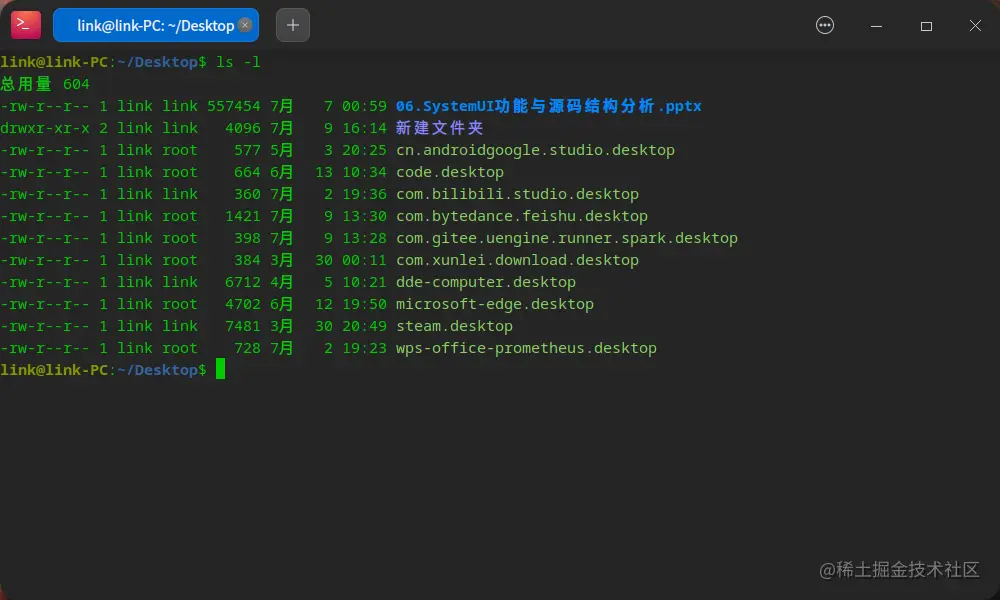
Task: Click the file size 7481
Action: coord(242,326)
